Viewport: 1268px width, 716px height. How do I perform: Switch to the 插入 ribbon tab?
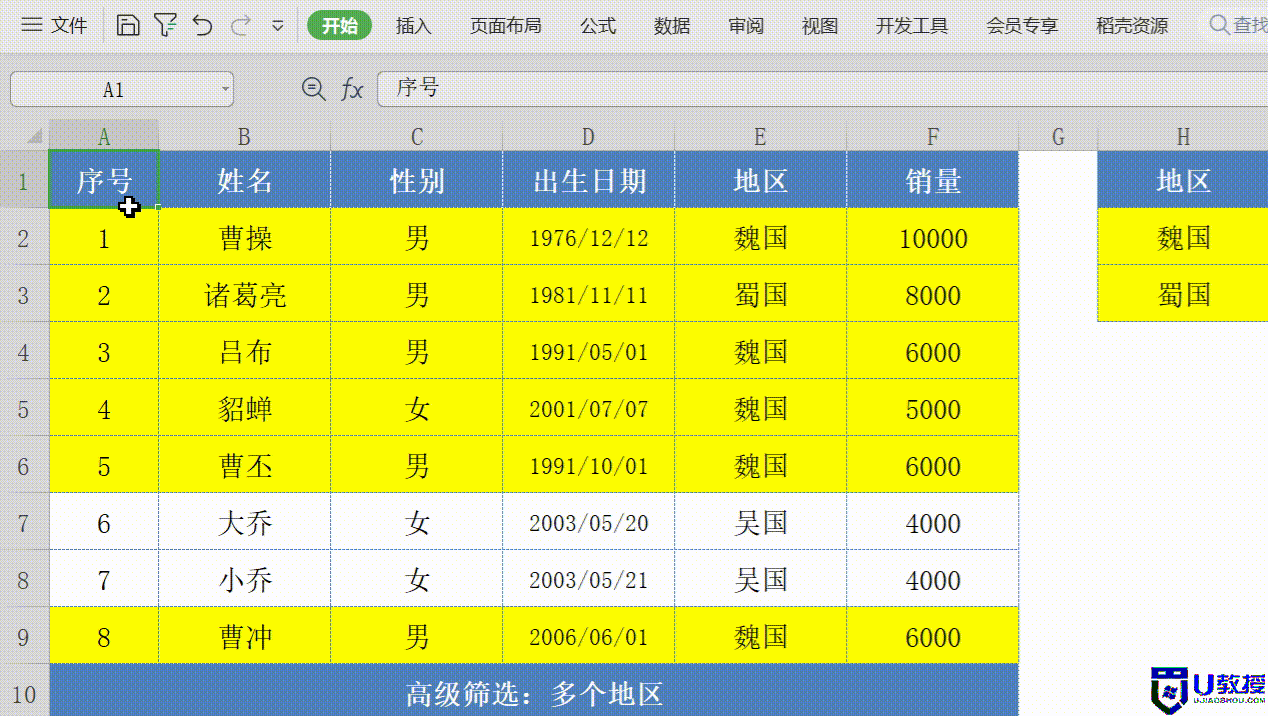413,26
